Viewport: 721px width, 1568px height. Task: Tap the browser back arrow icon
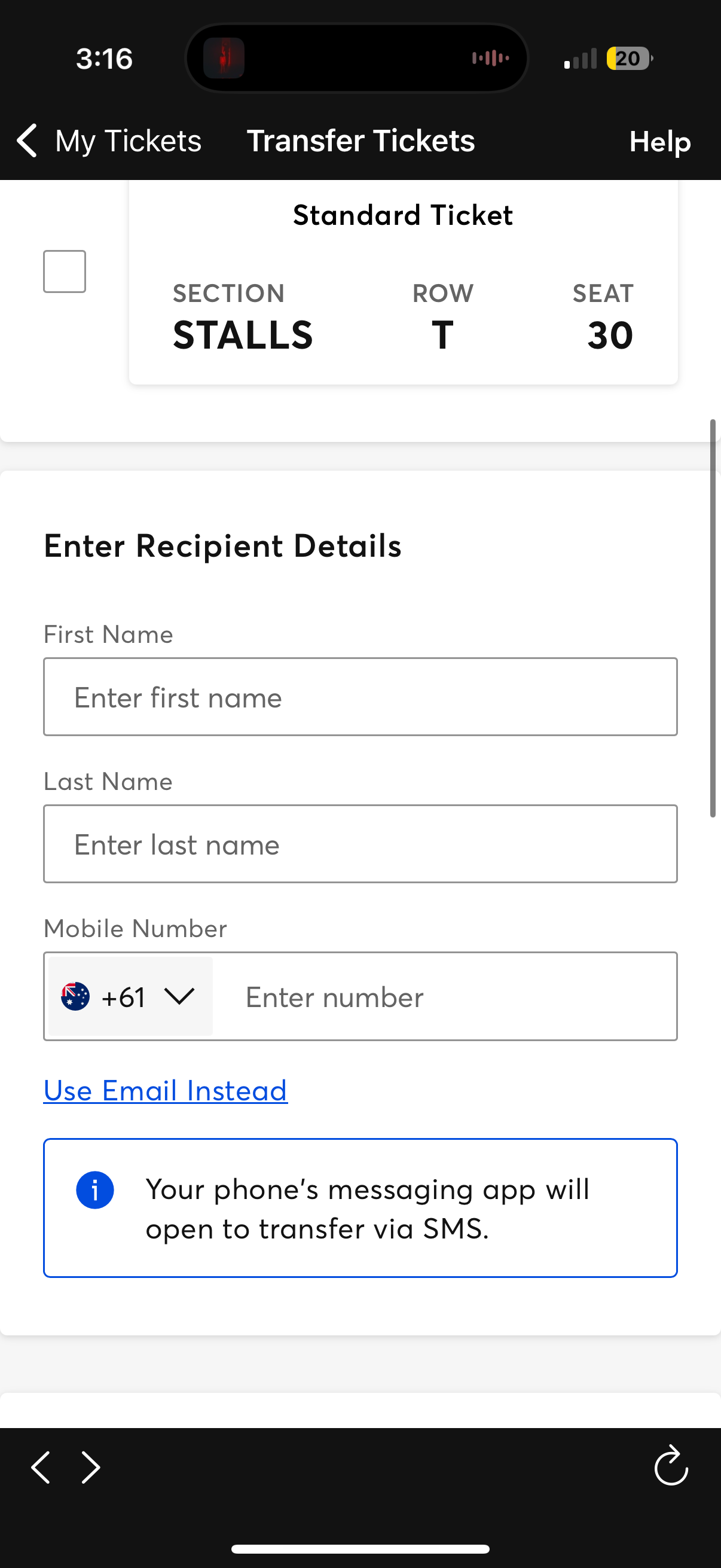41,1468
